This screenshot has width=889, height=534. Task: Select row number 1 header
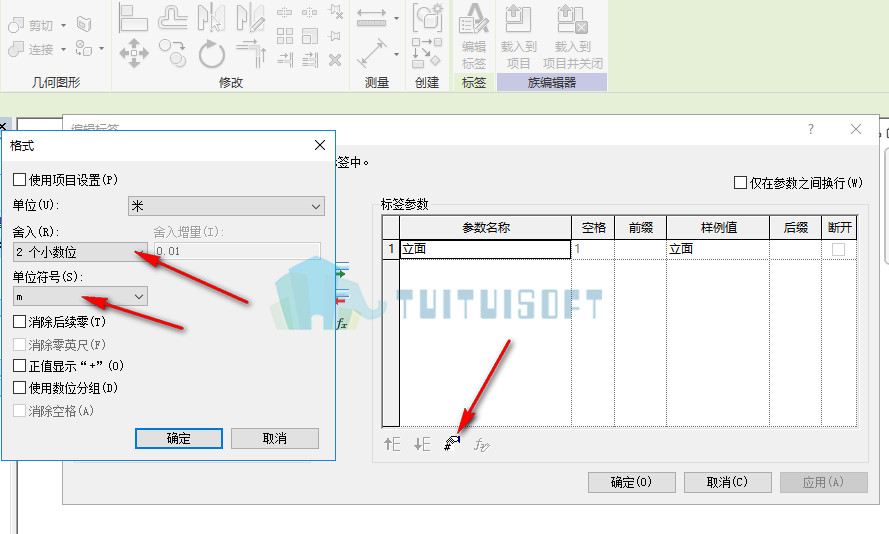click(391, 249)
